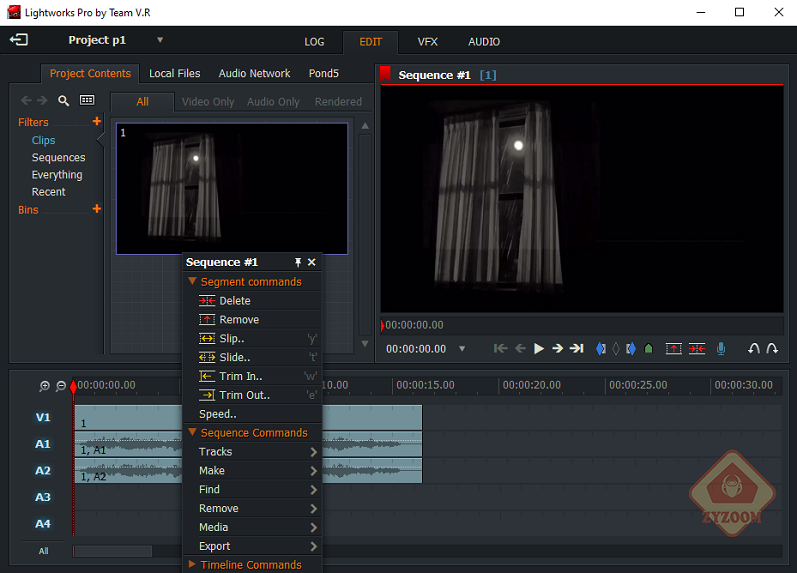This screenshot has height=573, width=797.
Task: Collapse the Segment commands section
Action: 192,282
